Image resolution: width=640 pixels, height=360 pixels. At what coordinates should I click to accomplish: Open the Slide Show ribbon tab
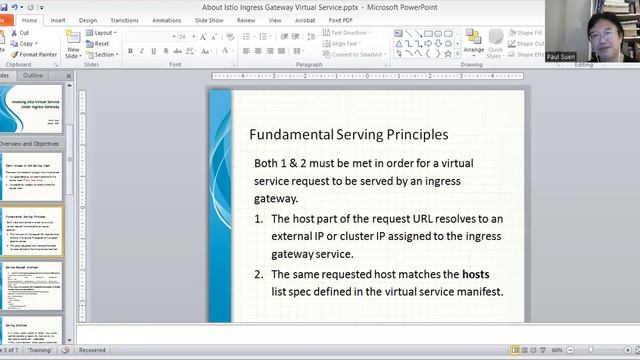pos(209,20)
